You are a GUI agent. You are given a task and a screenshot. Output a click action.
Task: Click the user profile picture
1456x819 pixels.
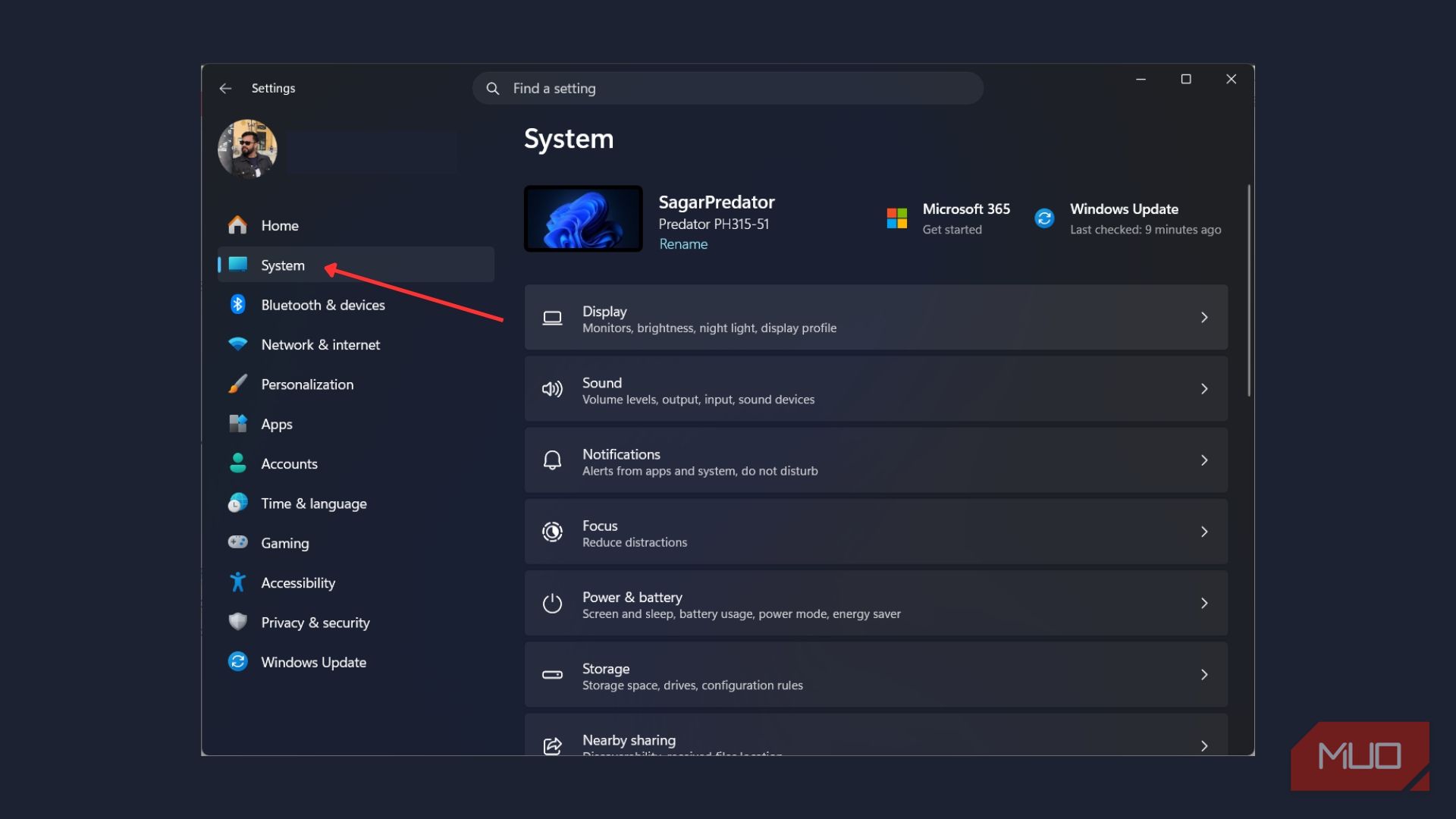click(247, 149)
